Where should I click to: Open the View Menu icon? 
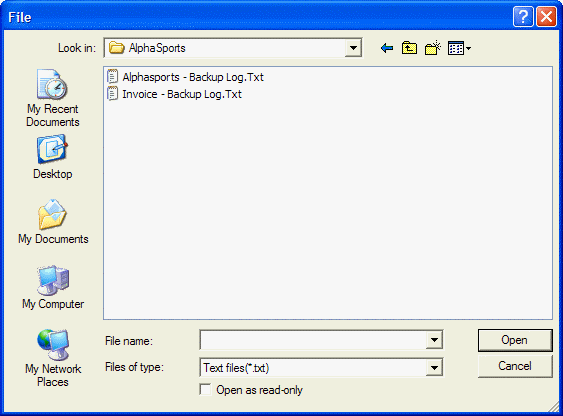click(x=459, y=48)
